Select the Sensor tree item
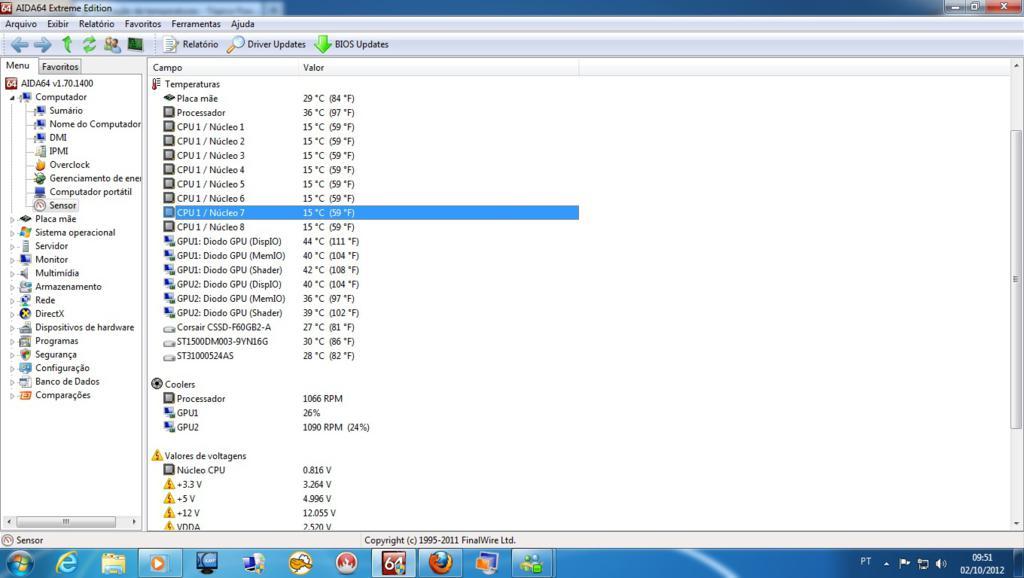 coord(63,205)
